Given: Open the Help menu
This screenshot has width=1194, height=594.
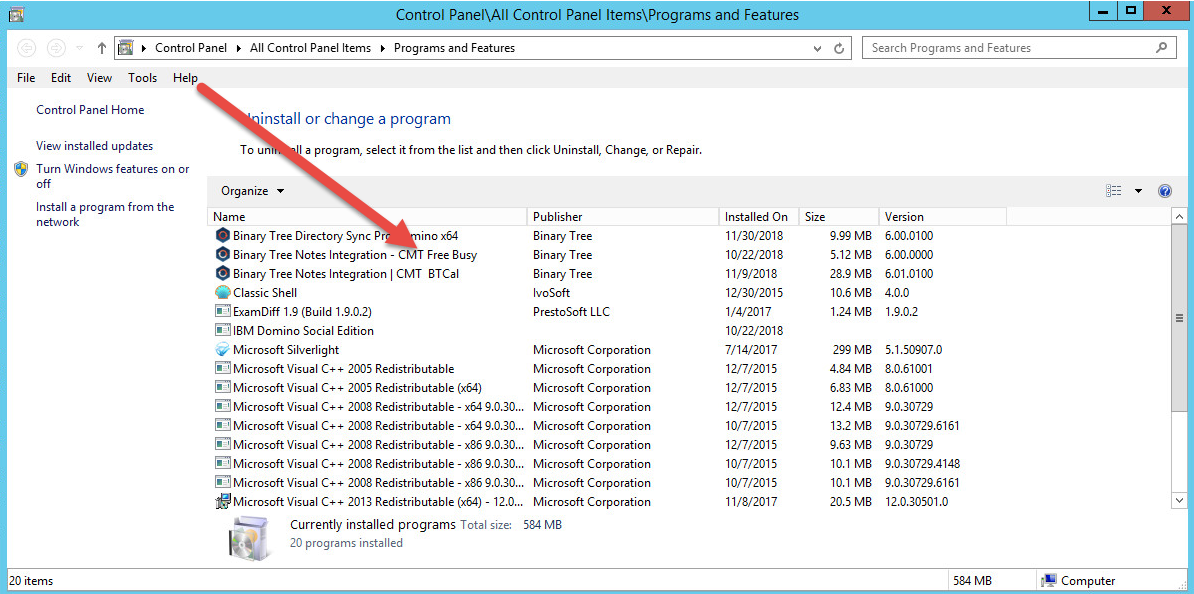Looking at the screenshot, I should pyautogui.click(x=185, y=78).
